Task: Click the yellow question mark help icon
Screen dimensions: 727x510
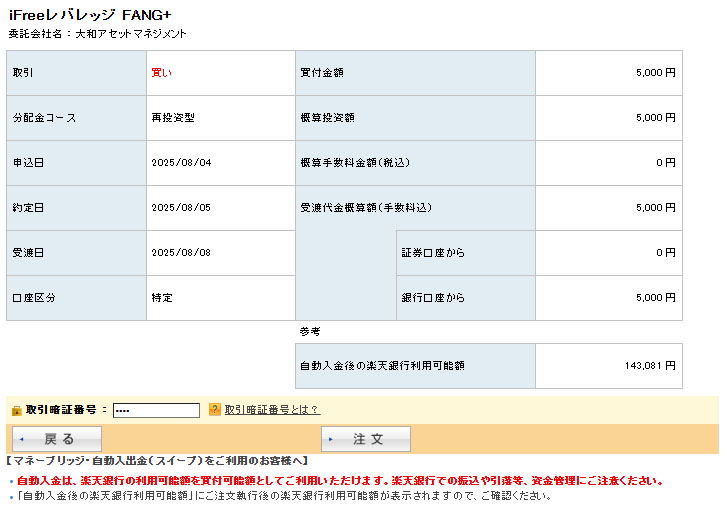Action: click(x=215, y=409)
